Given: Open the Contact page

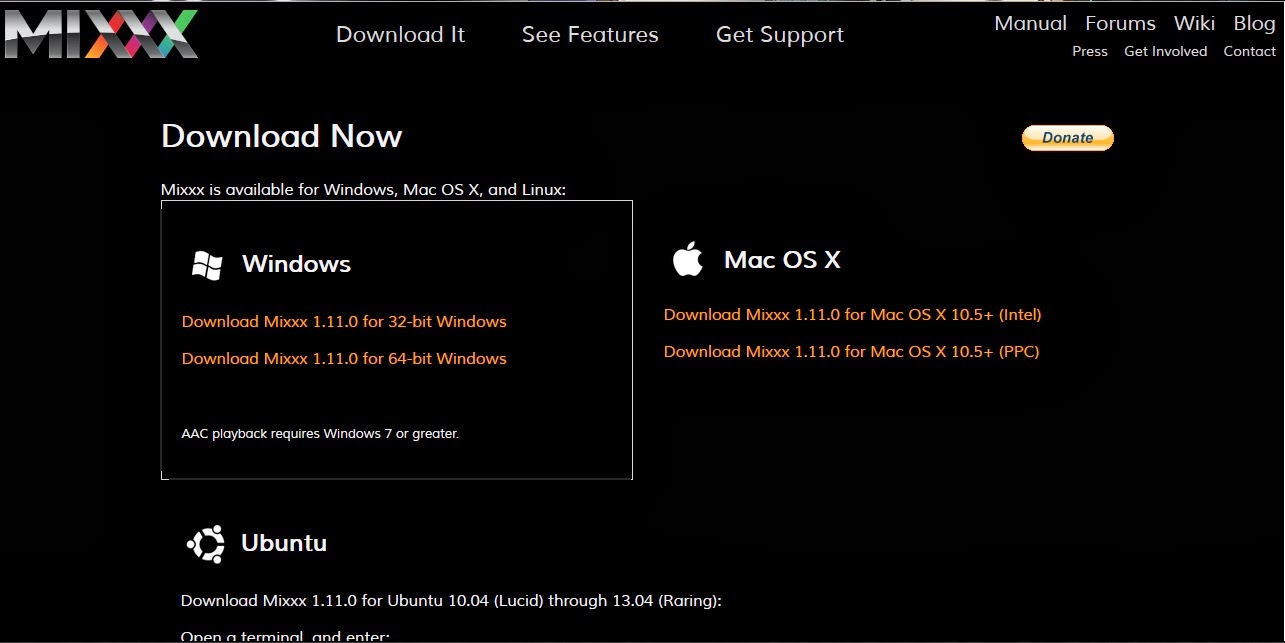Looking at the screenshot, I should pos(1249,51).
